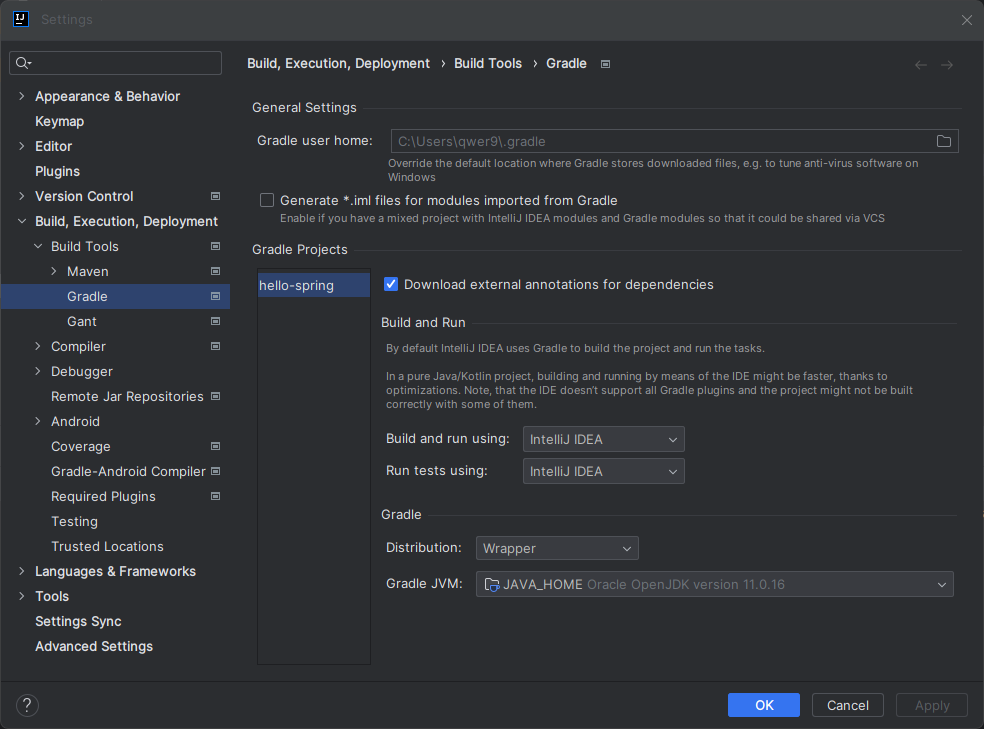984x729 pixels.
Task: Click the IntelliJ IDEA logo icon
Action: (x=21, y=19)
